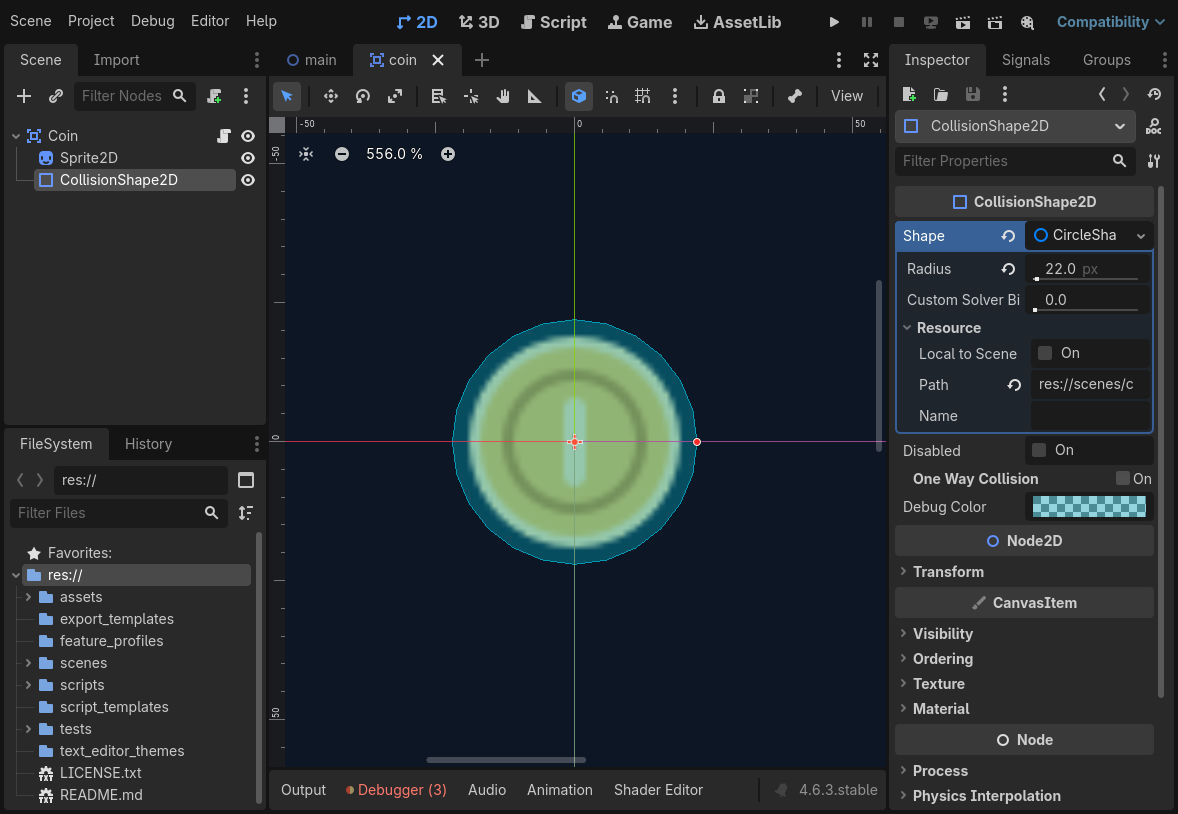Toggle FileSystem split mode
Image resolution: width=1178 pixels, height=814 pixels.
tap(246, 480)
